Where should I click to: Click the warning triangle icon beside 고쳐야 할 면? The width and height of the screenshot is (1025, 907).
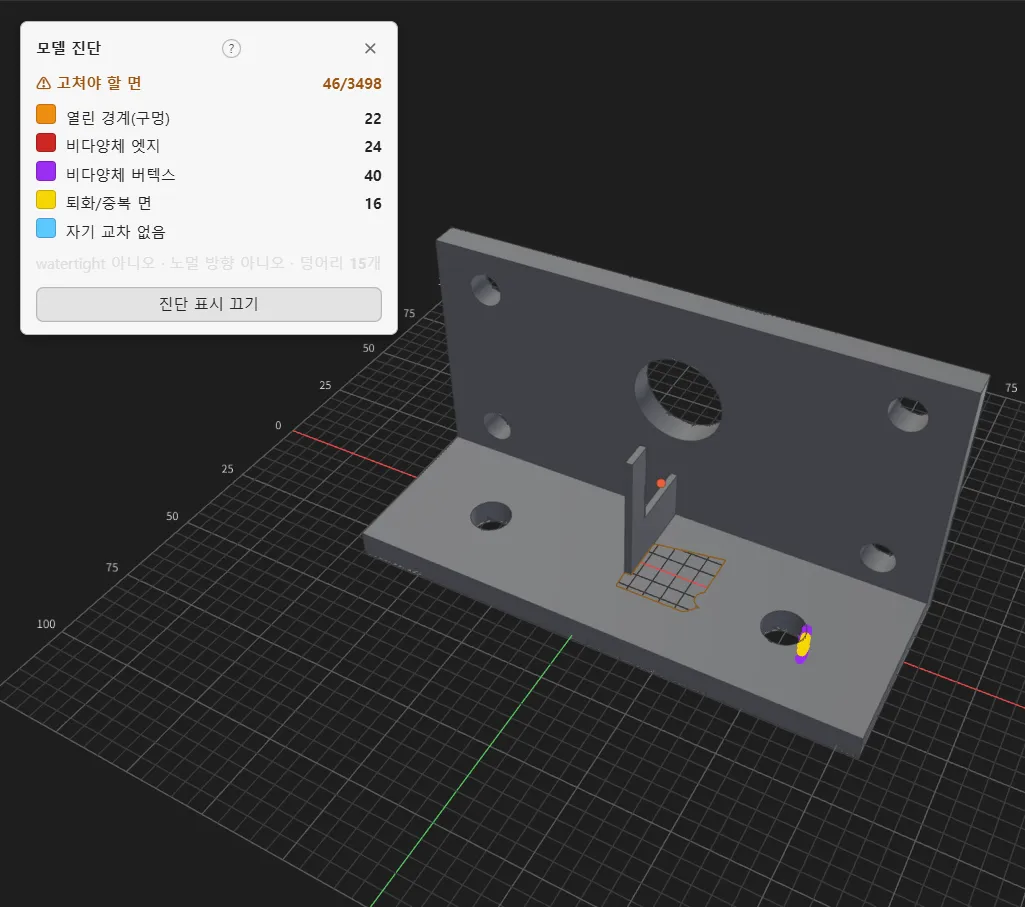tap(43, 83)
